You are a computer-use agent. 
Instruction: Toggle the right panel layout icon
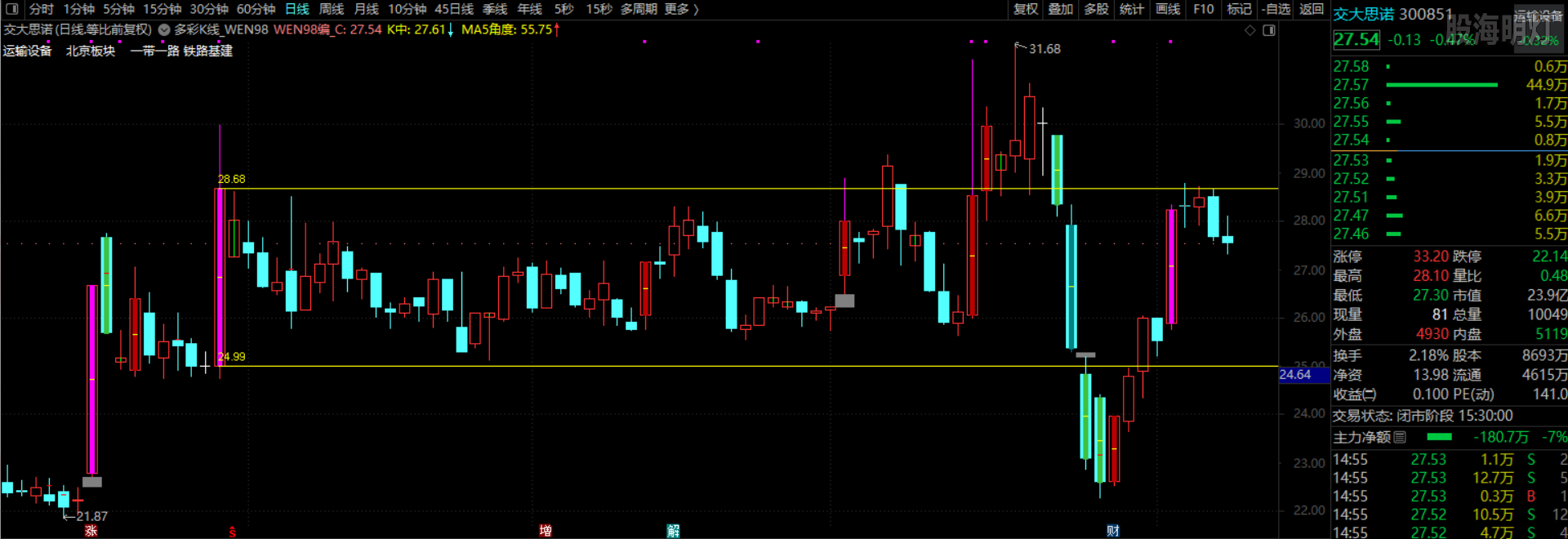click(1269, 30)
